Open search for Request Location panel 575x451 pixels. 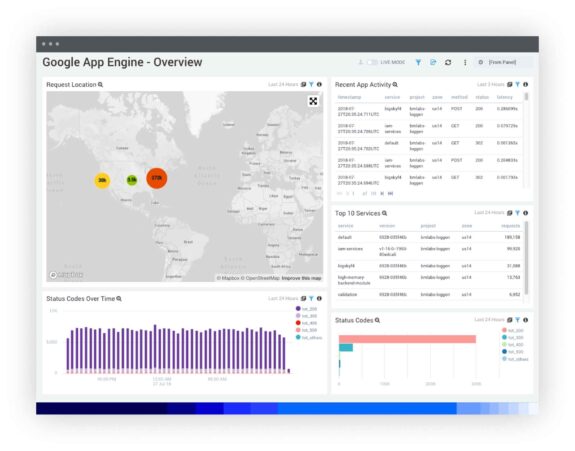click(x=100, y=85)
